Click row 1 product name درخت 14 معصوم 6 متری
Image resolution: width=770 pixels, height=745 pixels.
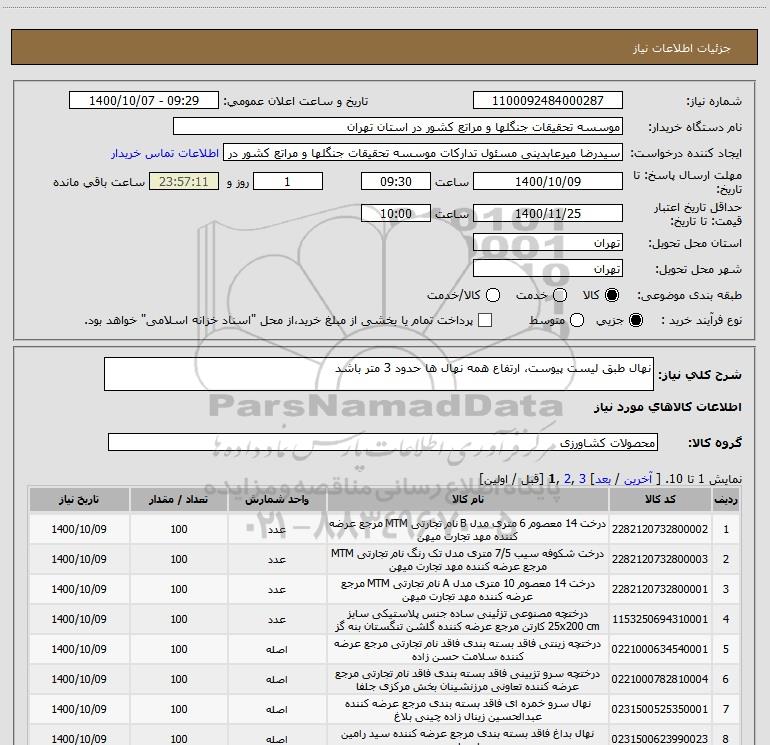[468, 530]
